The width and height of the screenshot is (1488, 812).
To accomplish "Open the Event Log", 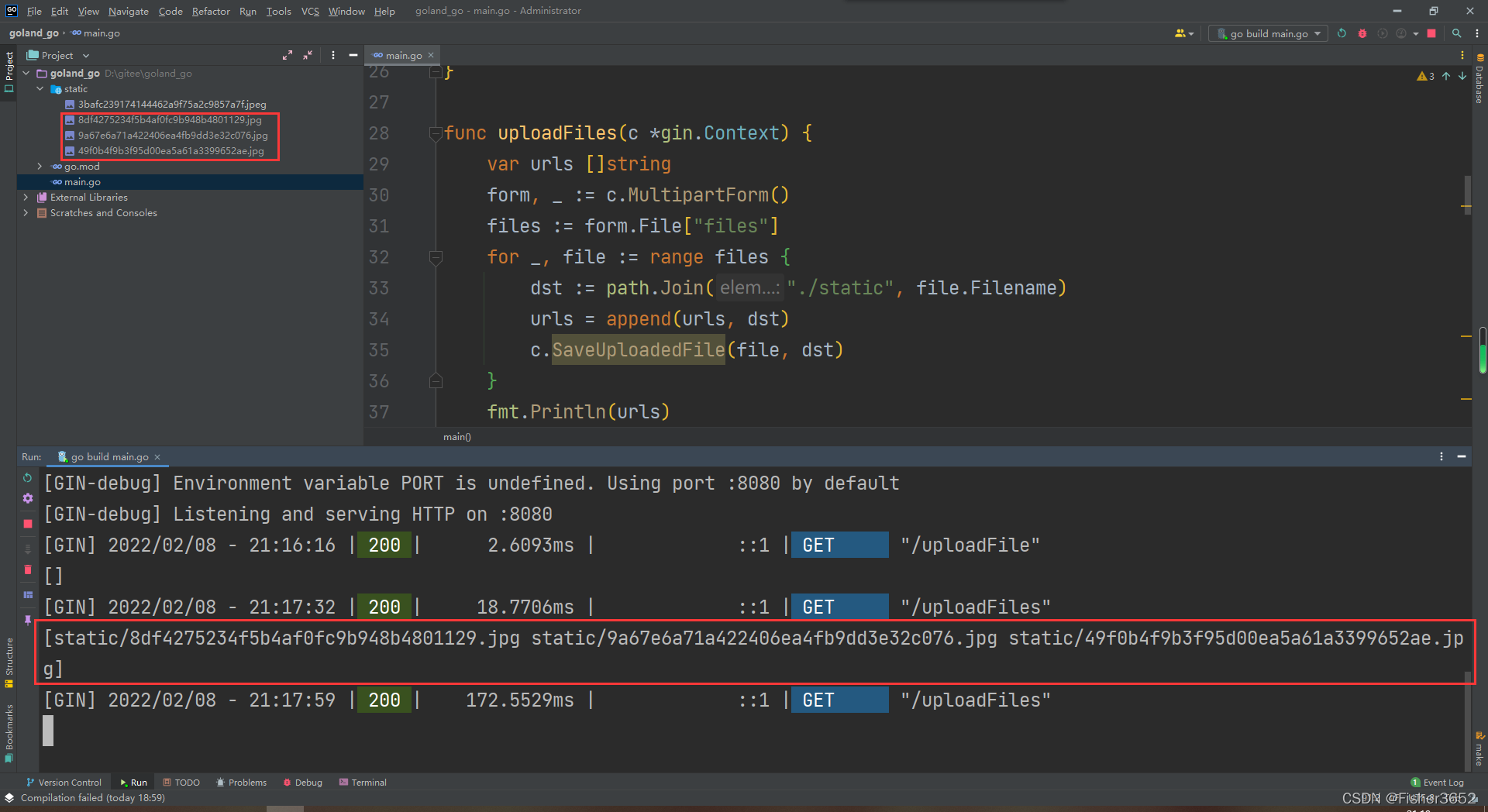I will [1438, 783].
